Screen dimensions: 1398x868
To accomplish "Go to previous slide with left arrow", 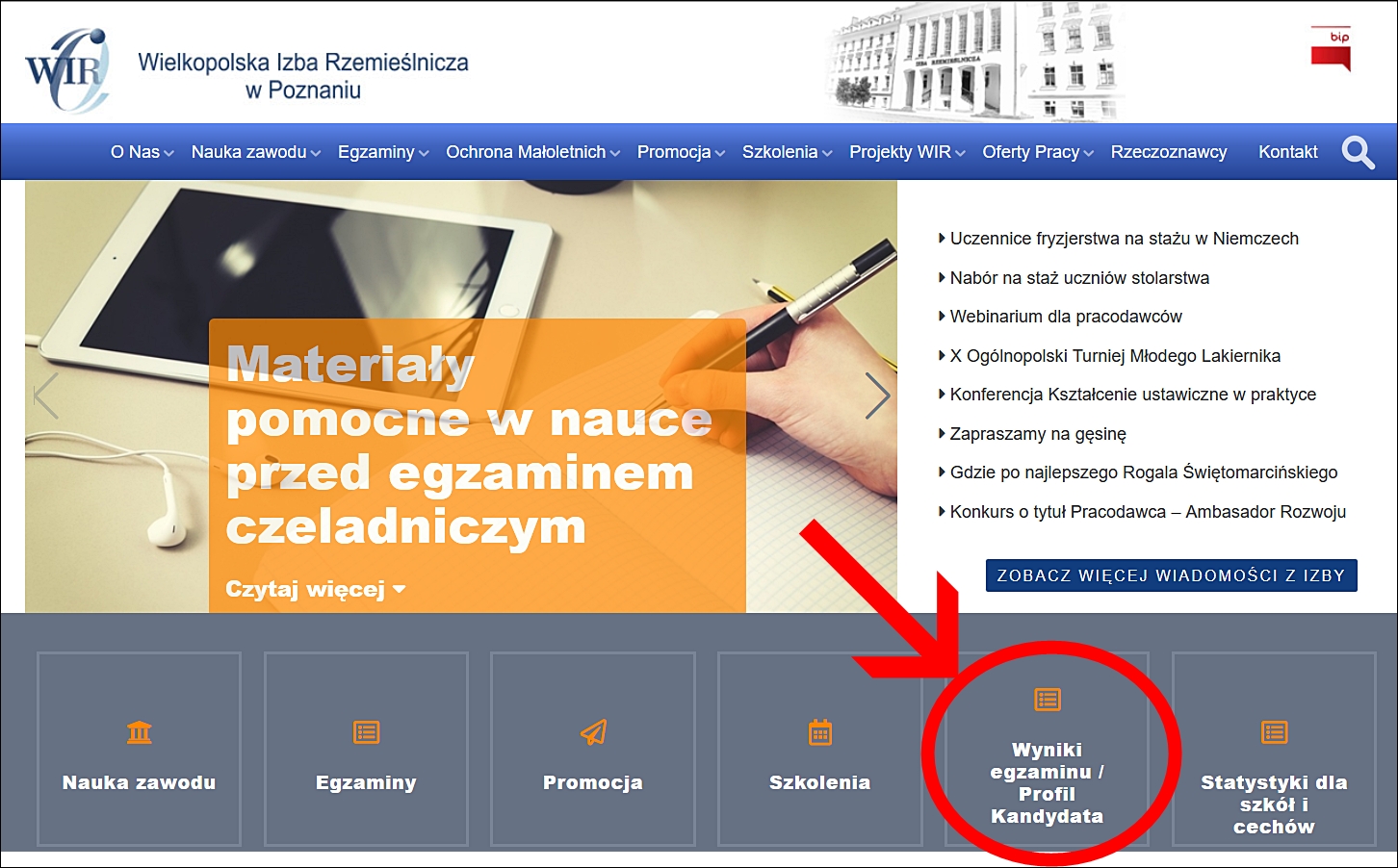I will [x=46, y=396].
